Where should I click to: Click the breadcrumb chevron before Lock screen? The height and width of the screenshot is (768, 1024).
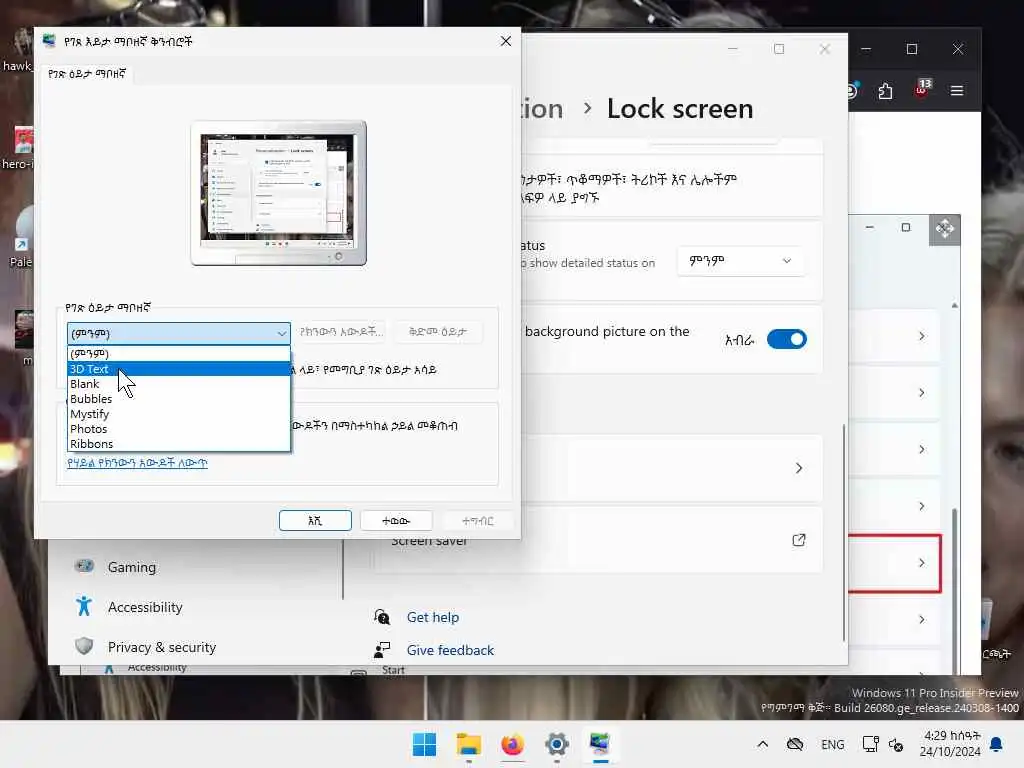pos(587,108)
